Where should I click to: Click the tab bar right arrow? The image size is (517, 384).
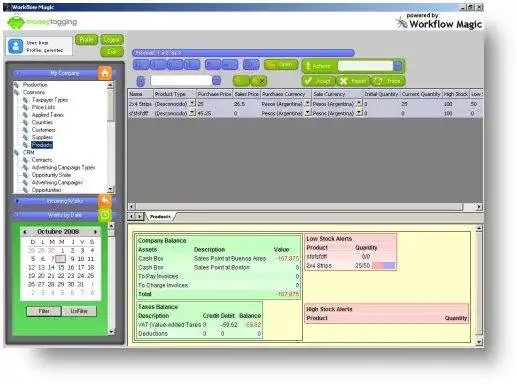tap(139, 217)
